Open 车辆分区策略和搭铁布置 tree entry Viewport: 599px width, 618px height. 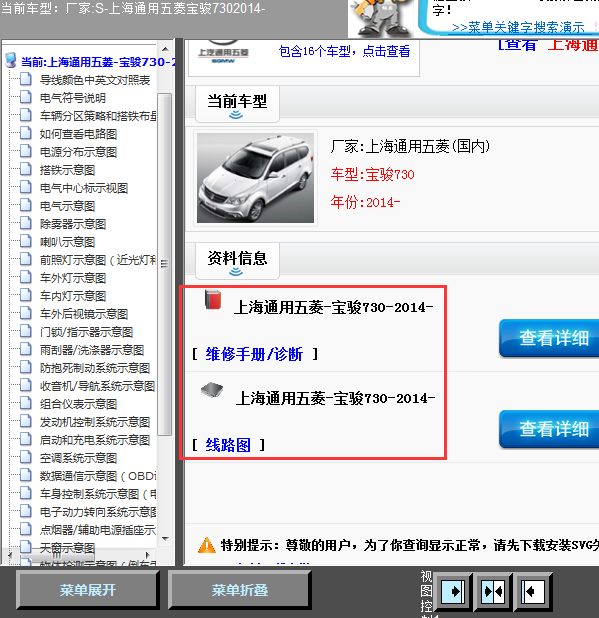click(x=98, y=116)
